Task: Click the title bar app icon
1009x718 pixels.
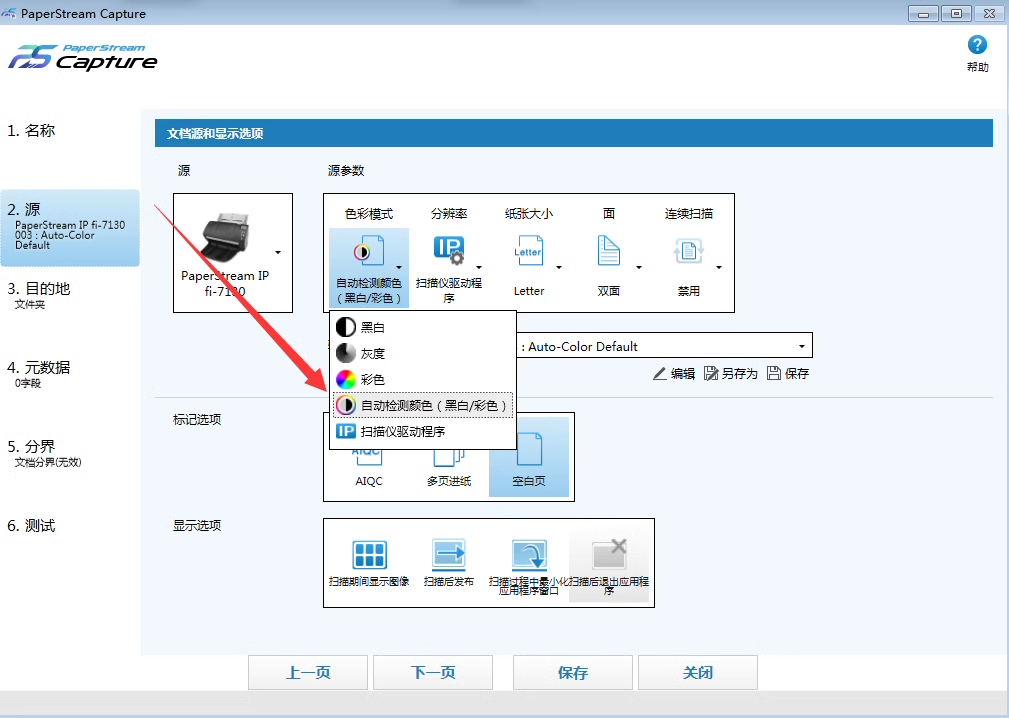Action: coord(9,13)
